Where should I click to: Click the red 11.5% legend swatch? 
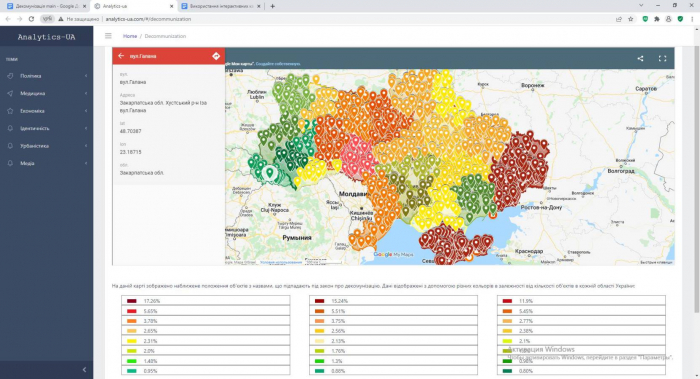507,301
